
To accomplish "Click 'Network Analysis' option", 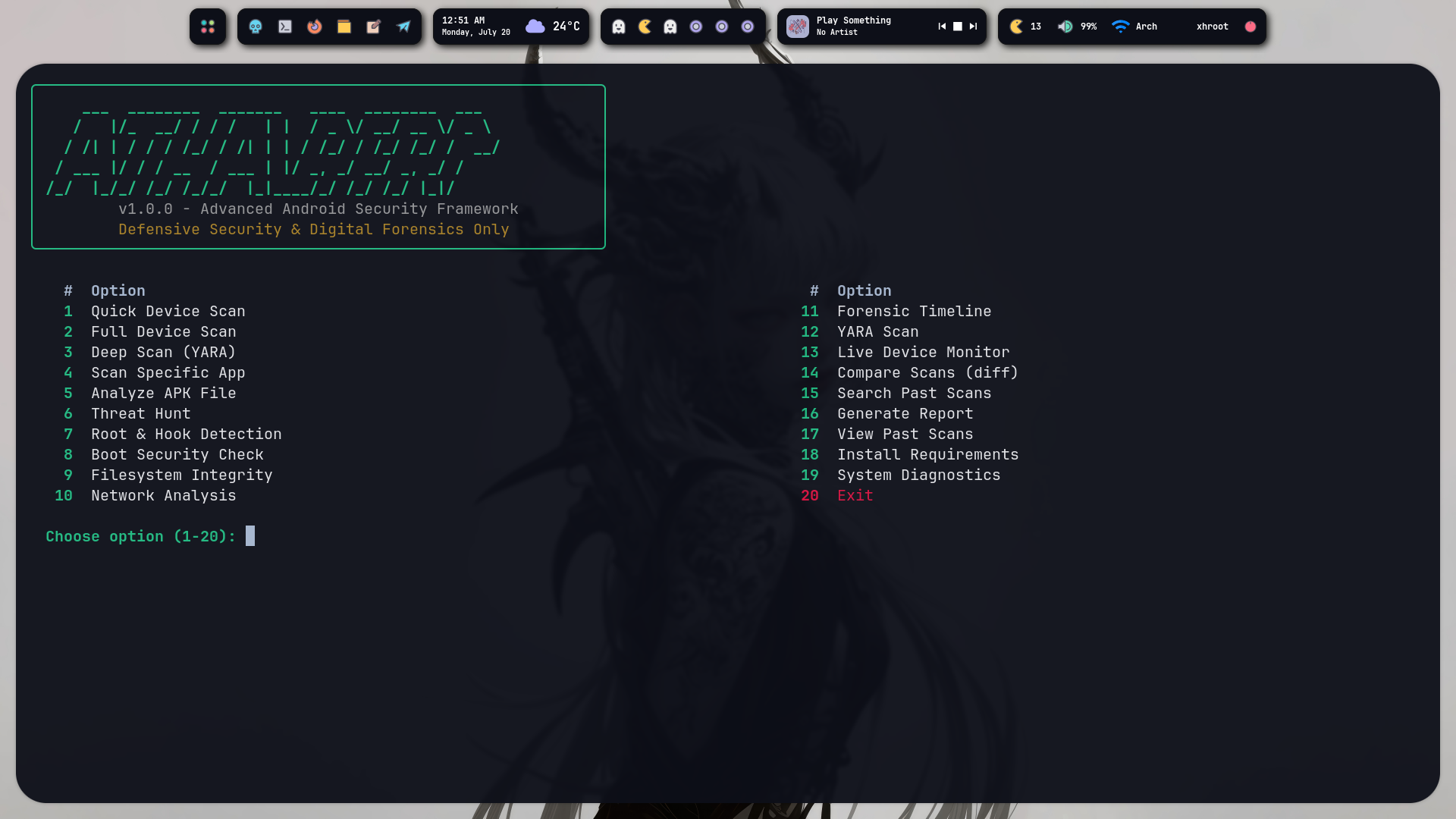I will pyautogui.click(x=164, y=496).
